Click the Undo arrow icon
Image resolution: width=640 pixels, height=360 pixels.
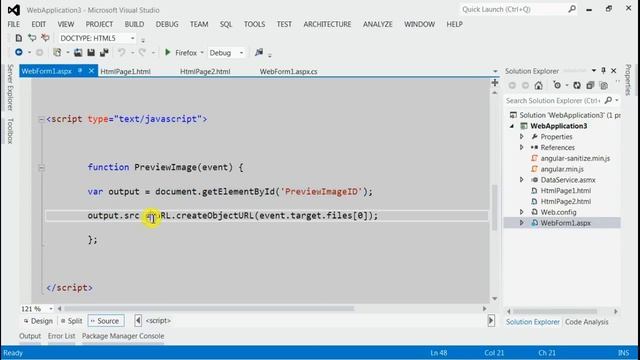(122, 53)
